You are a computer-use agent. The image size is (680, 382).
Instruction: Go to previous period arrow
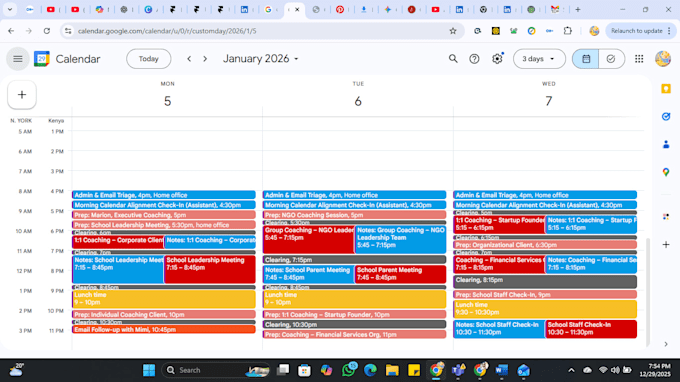pyautogui.click(x=189, y=59)
